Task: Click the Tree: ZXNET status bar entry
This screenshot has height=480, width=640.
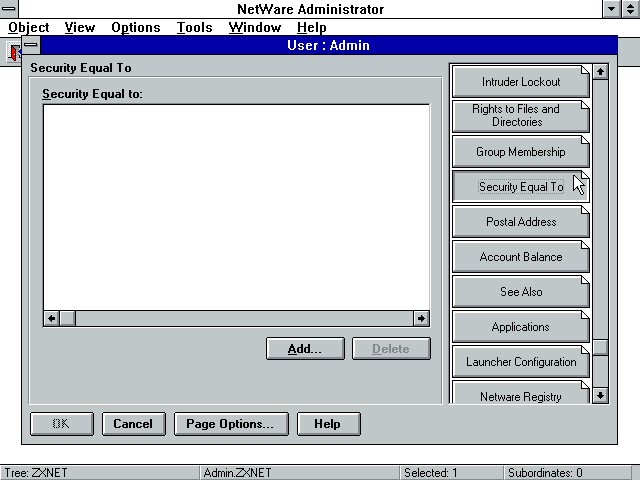Action: [x=100, y=473]
